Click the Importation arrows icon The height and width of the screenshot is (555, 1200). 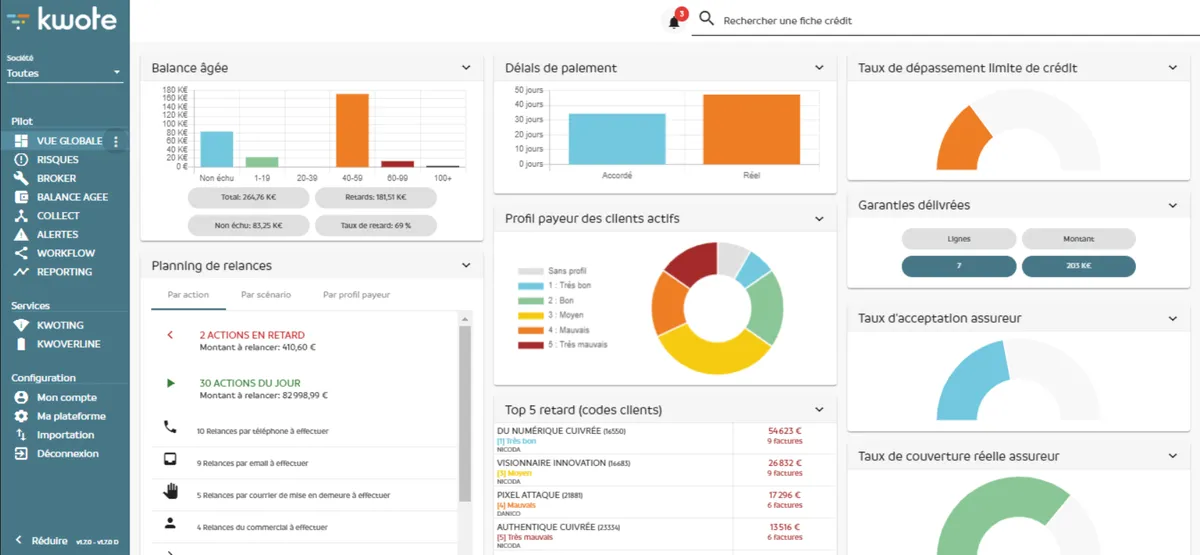click(x=20, y=435)
